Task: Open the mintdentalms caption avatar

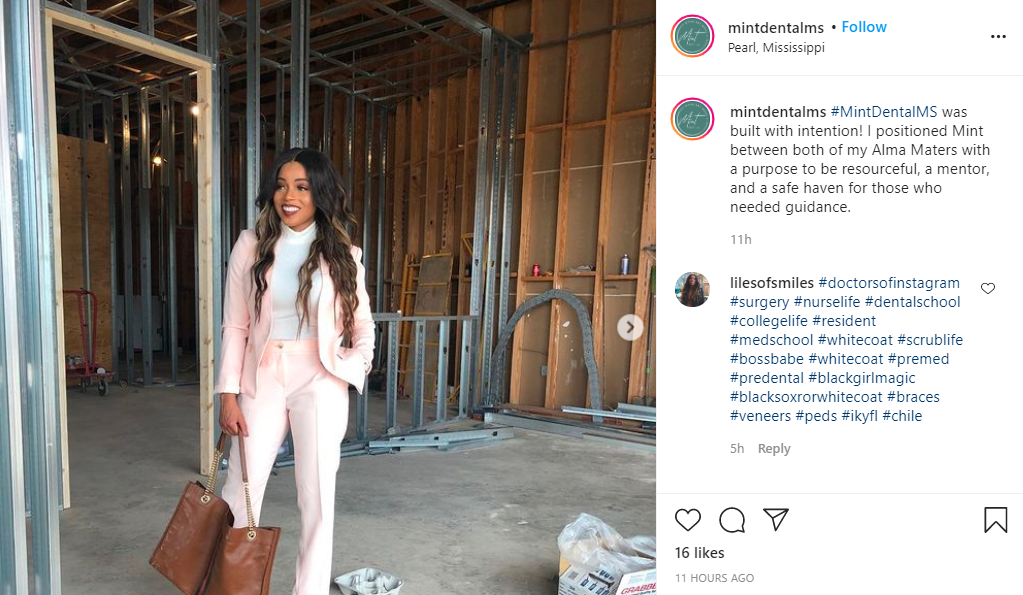Action: pos(692,119)
